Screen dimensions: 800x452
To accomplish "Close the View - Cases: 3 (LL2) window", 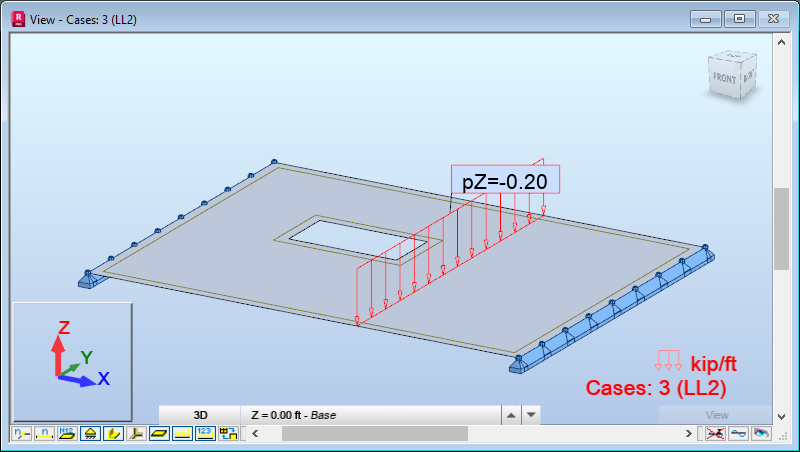I will pos(773,19).
